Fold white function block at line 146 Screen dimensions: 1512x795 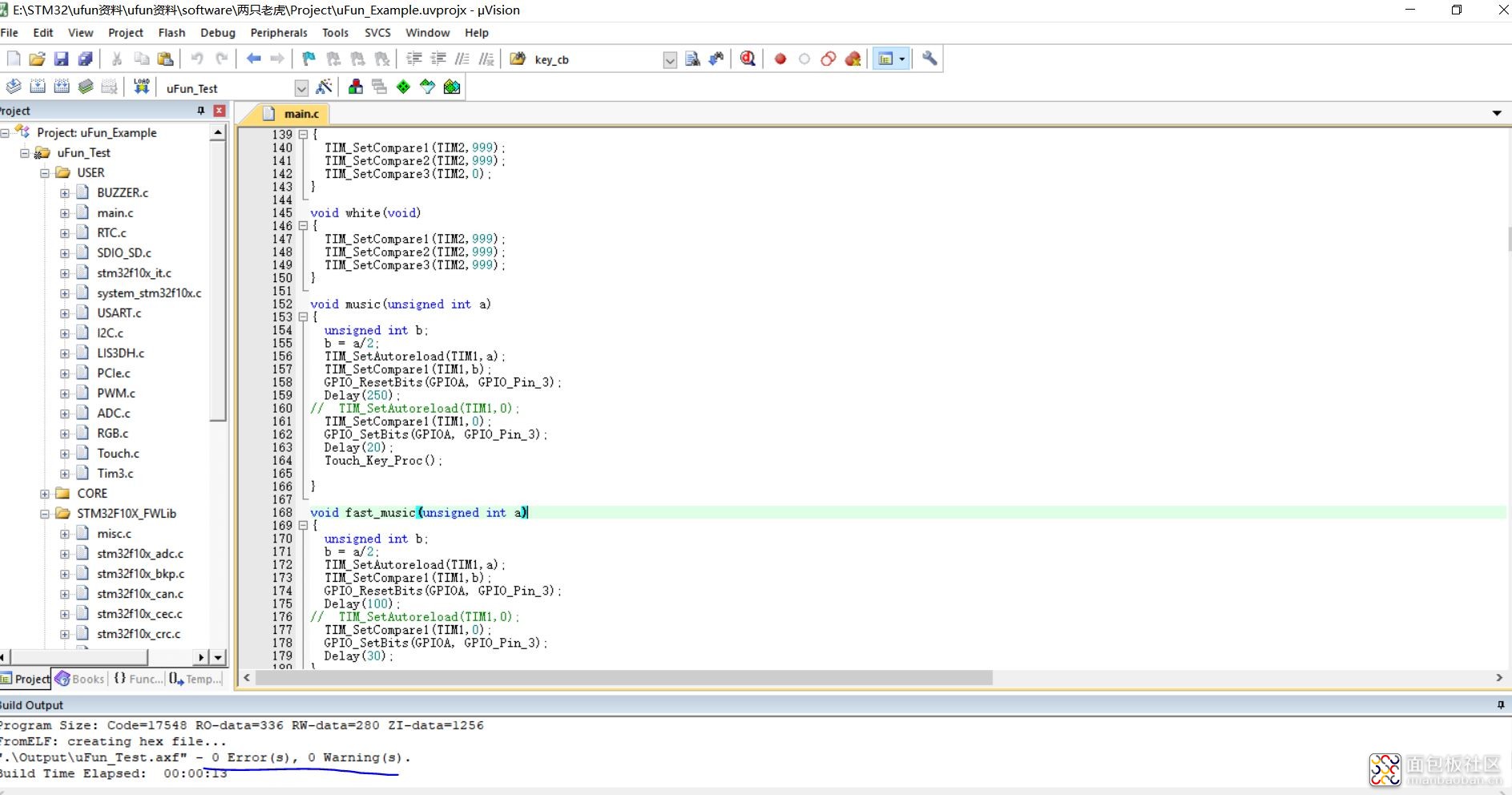click(303, 226)
